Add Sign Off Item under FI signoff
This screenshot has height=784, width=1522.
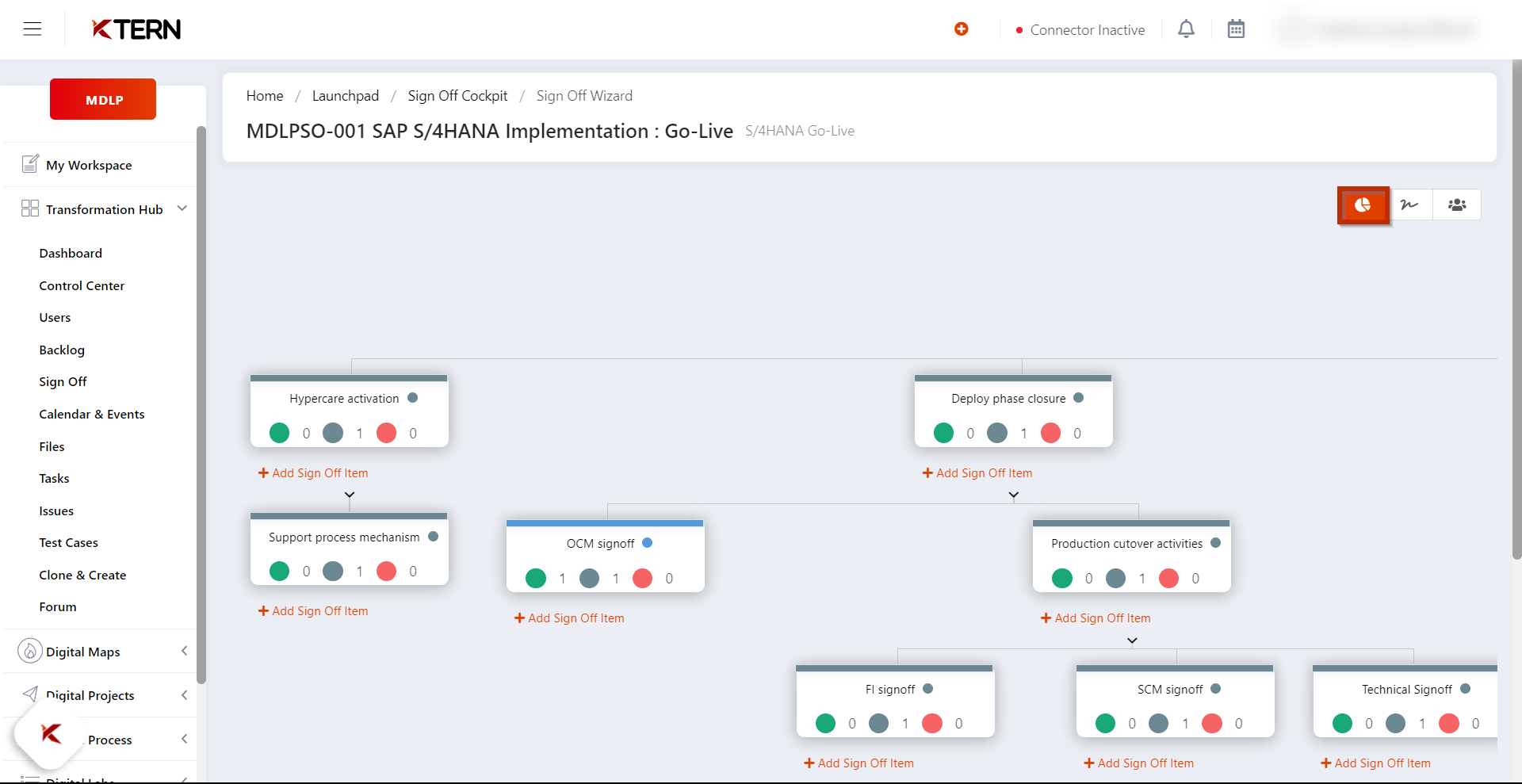859,763
